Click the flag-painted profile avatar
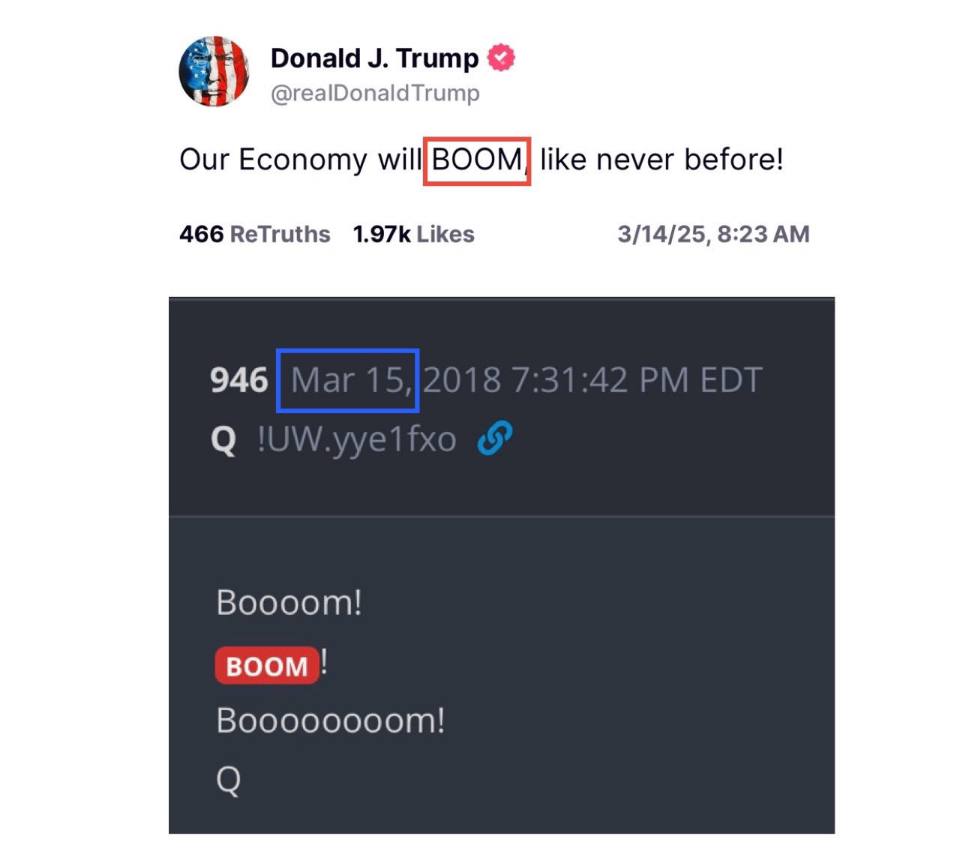960x866 pixels. [x=214, y=71]
